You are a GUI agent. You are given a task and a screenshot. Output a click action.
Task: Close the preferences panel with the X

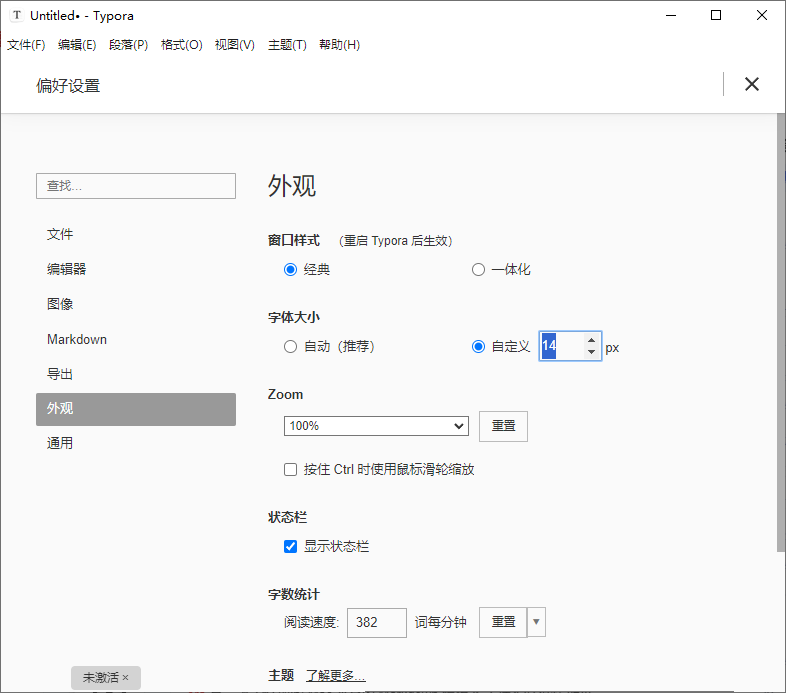click(751, 84)
